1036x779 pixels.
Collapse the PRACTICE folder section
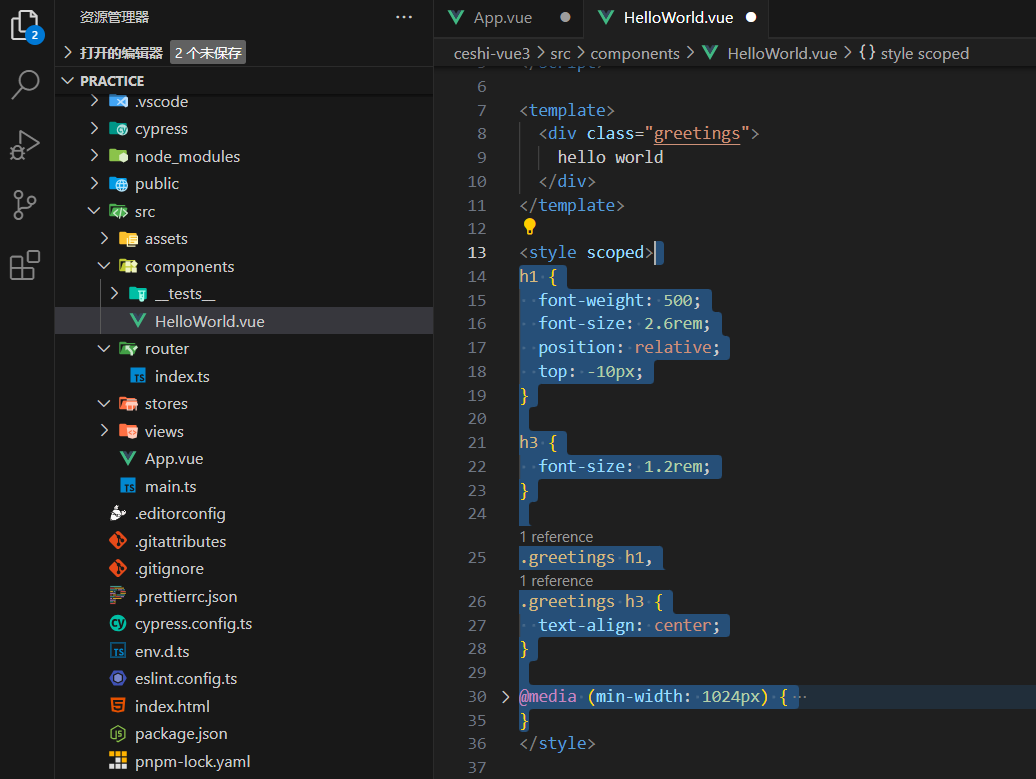(x=67, y=81)
